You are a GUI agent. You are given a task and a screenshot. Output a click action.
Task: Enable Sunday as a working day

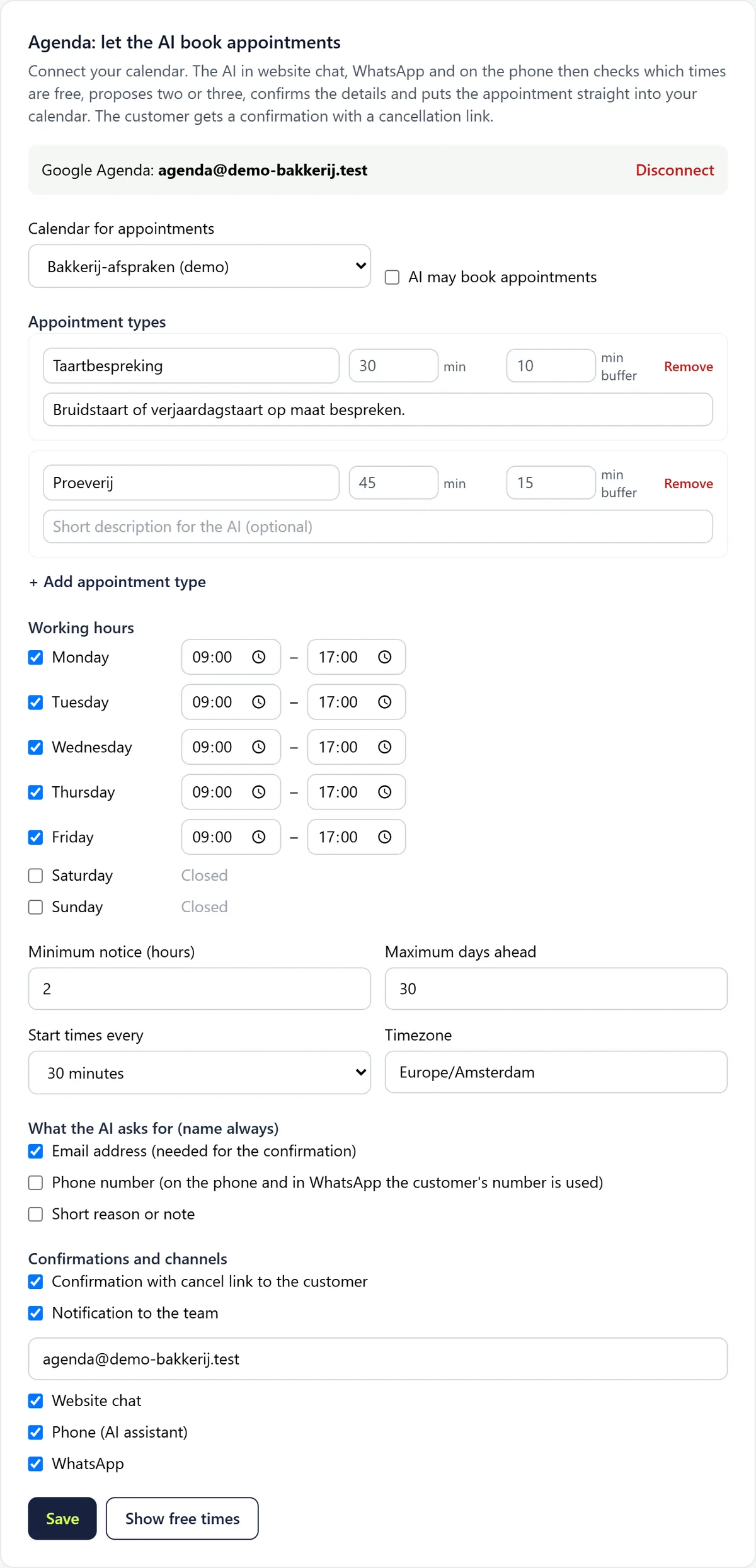36,907
